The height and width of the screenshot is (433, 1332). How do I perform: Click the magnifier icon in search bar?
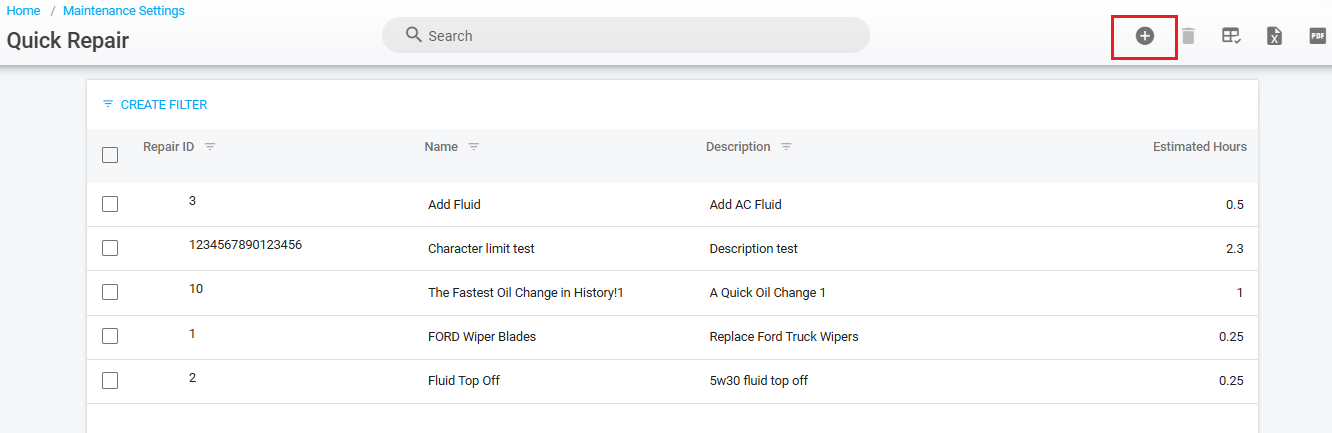(414, 35)
